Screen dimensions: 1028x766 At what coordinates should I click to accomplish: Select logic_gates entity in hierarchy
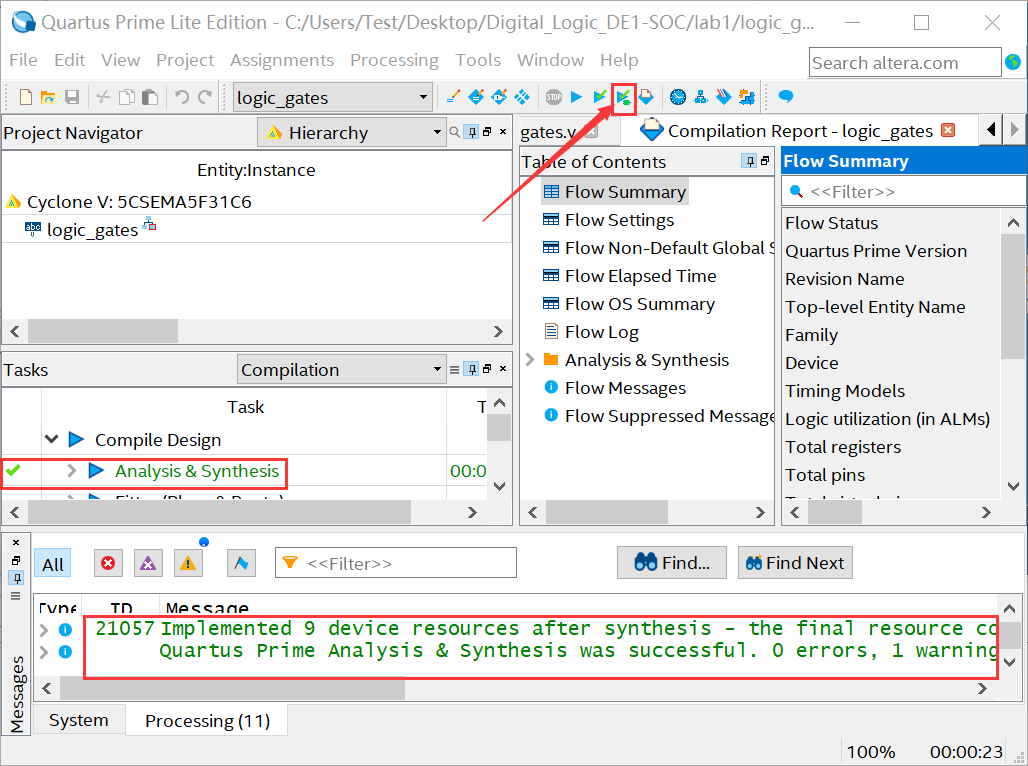92,230
